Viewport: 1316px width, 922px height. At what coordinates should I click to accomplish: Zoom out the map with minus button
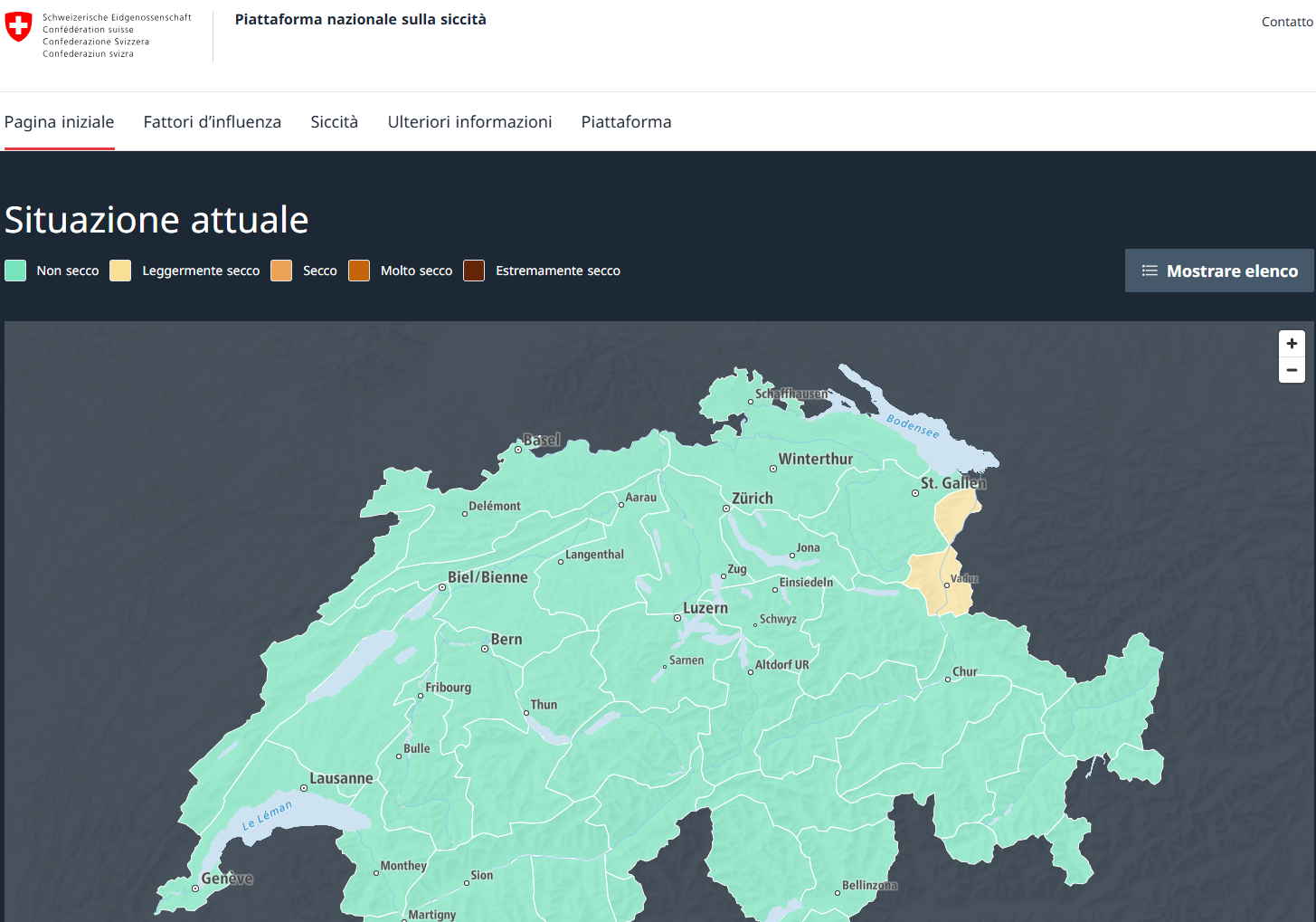[1292, 370]
